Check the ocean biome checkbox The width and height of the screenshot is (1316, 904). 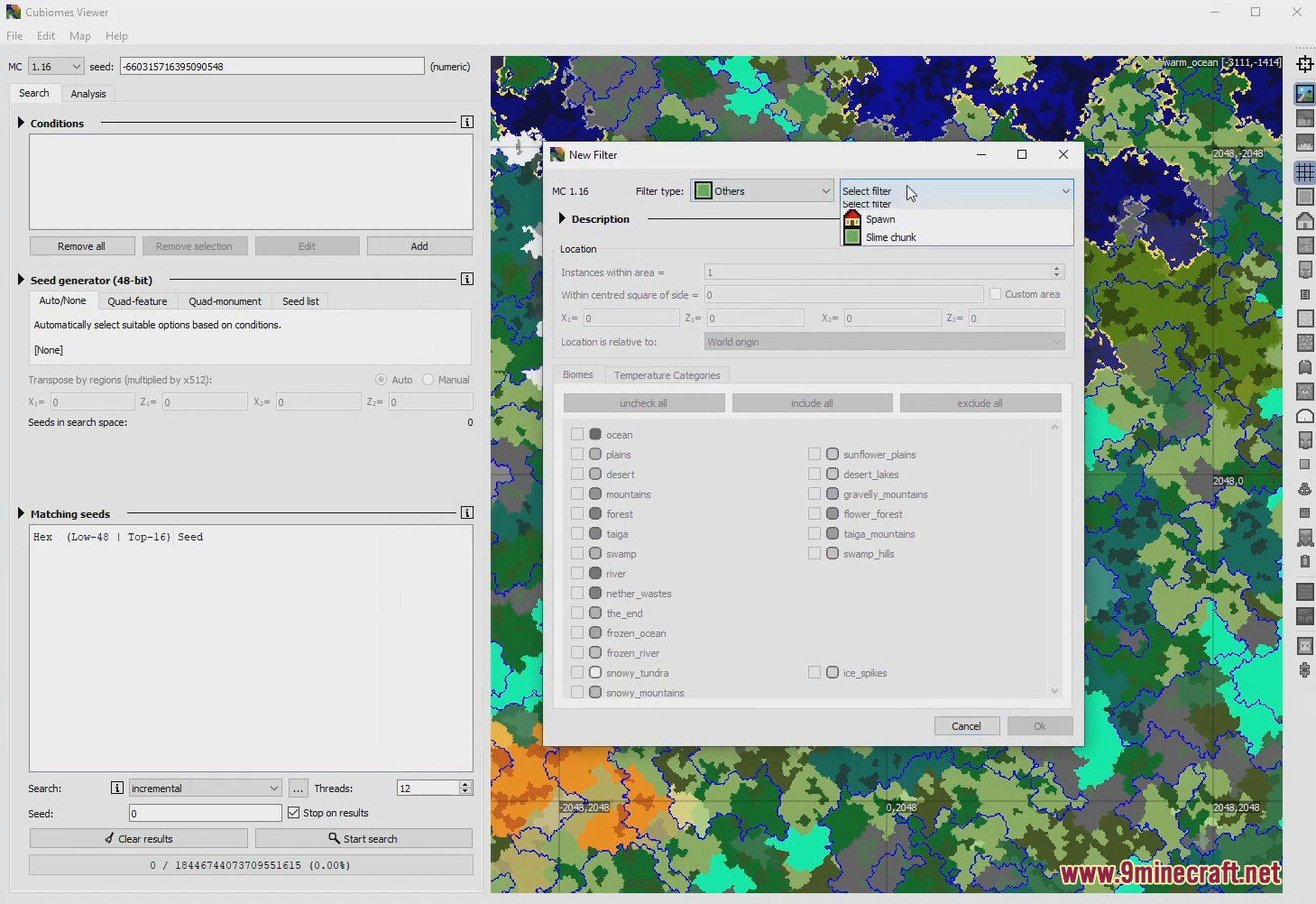pos(577,434)
